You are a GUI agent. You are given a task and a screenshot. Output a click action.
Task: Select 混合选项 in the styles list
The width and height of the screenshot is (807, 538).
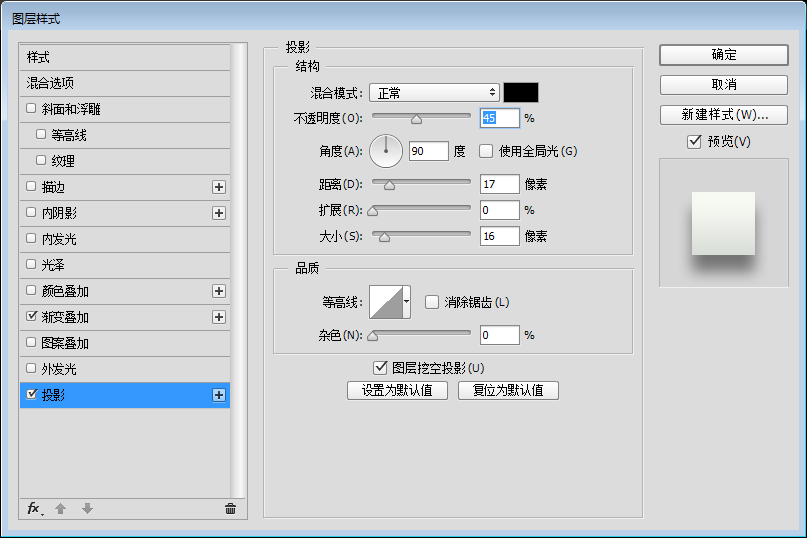pyautogui.click(x=50, y=83)
